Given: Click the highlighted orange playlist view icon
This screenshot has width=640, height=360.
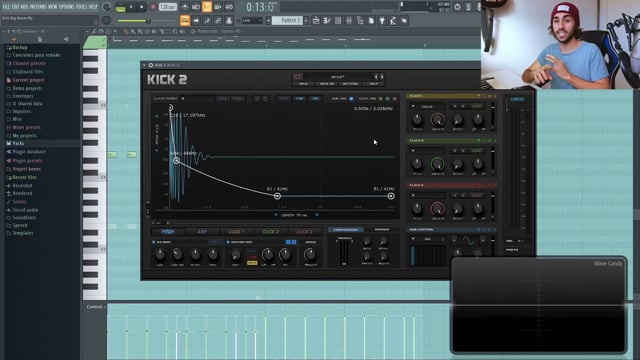Looking at the screenshot, I should (x=185, y=20).
